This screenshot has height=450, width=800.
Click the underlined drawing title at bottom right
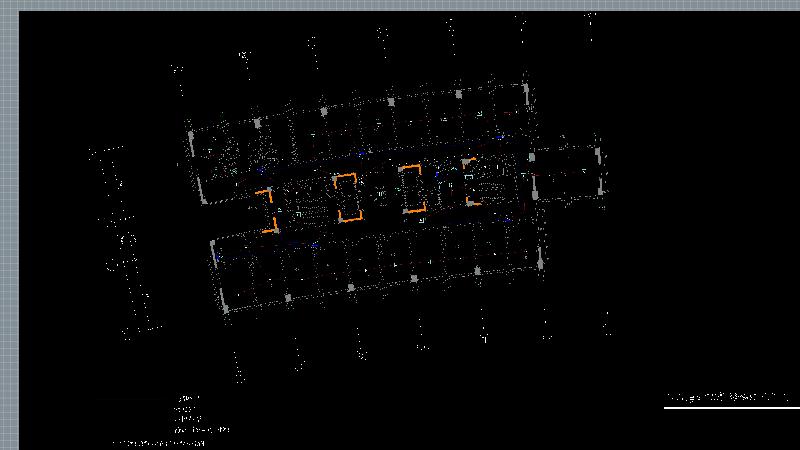(730, 397)
